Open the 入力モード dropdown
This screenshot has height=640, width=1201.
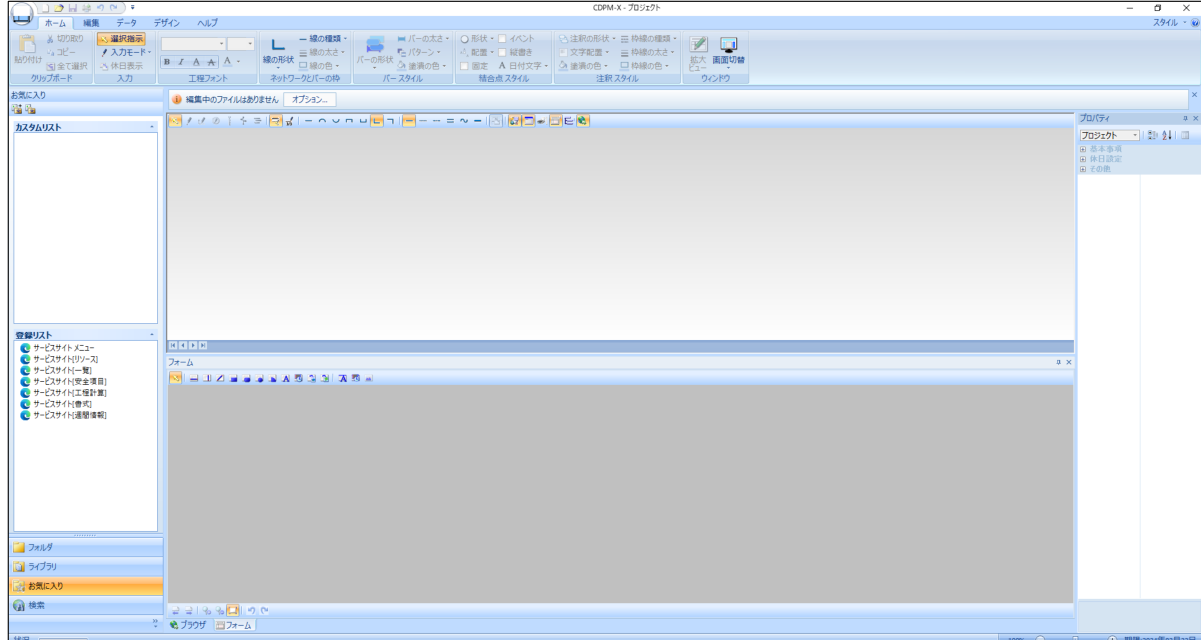click(x=126, y=51)
